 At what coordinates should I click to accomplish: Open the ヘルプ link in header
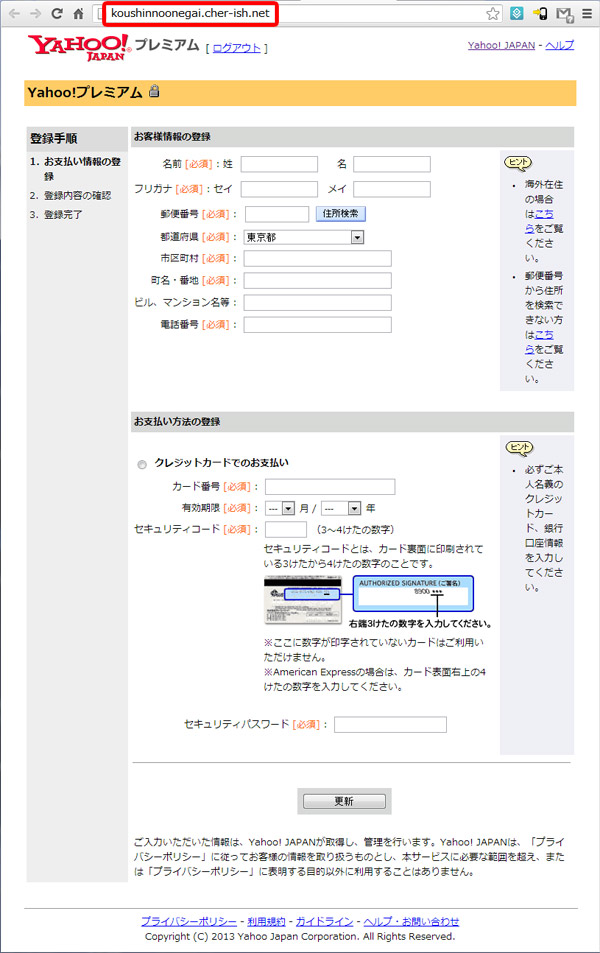point(559,45)
